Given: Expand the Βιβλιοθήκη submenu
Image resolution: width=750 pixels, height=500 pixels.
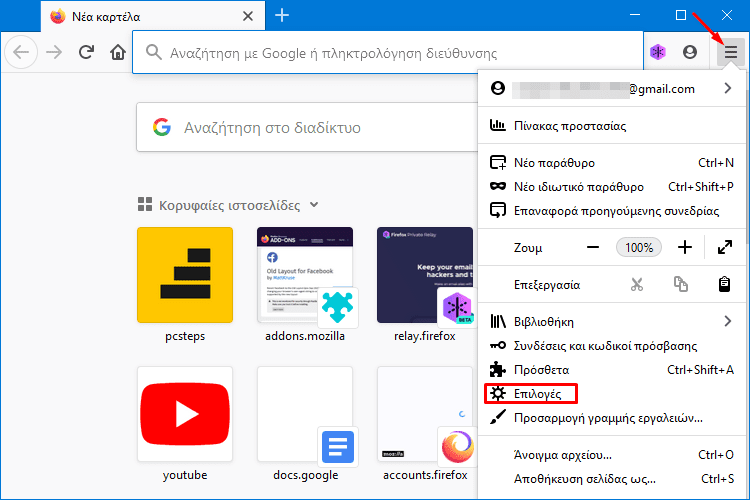Looking at the screenshot, I should point(612,322).
